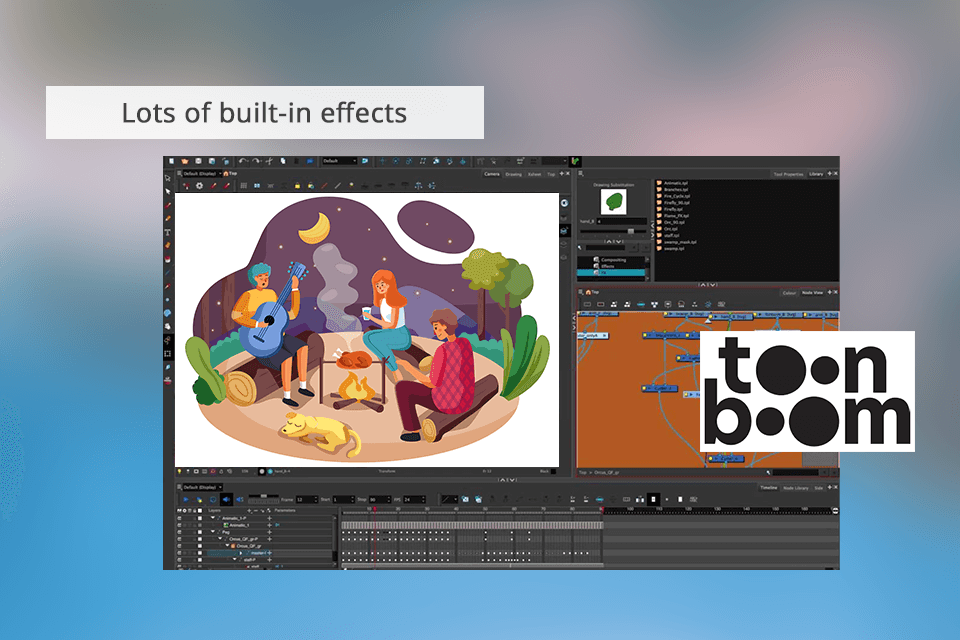Select the Compositing library folder
The image size is (960, 640).
[x=613, y=260]
